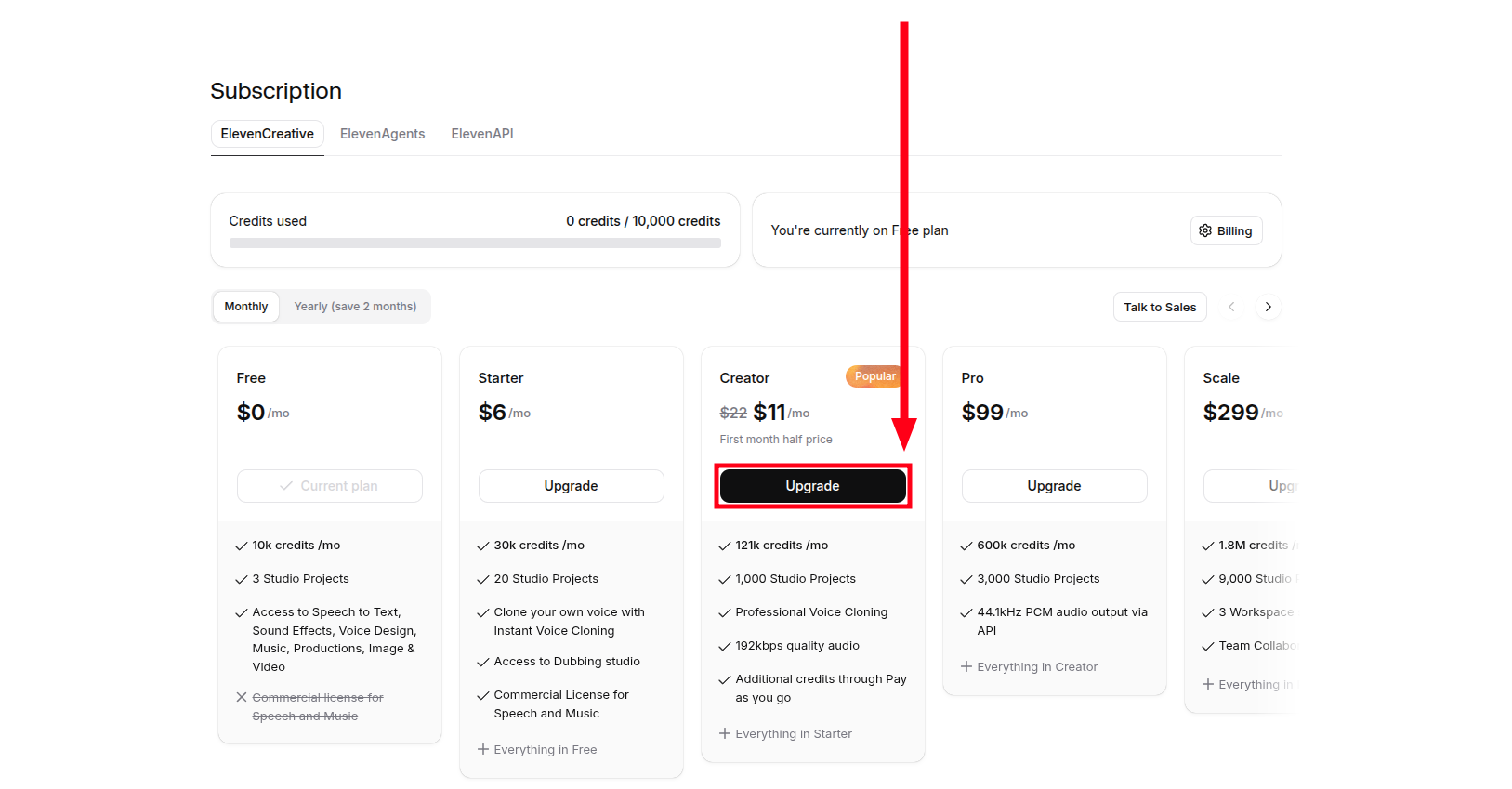Switch to the ElevenAgents tab
1512x789 pixels.
(383, 134)
